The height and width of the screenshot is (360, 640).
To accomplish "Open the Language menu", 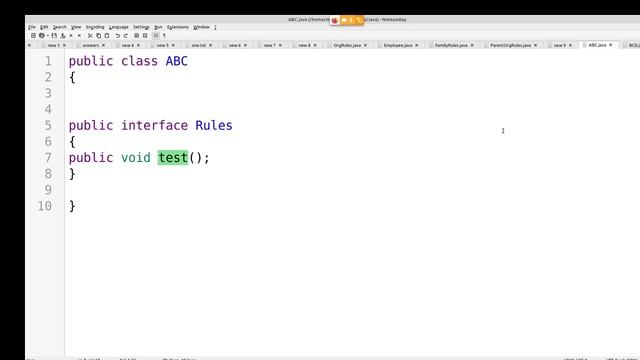I will (119, 27).
